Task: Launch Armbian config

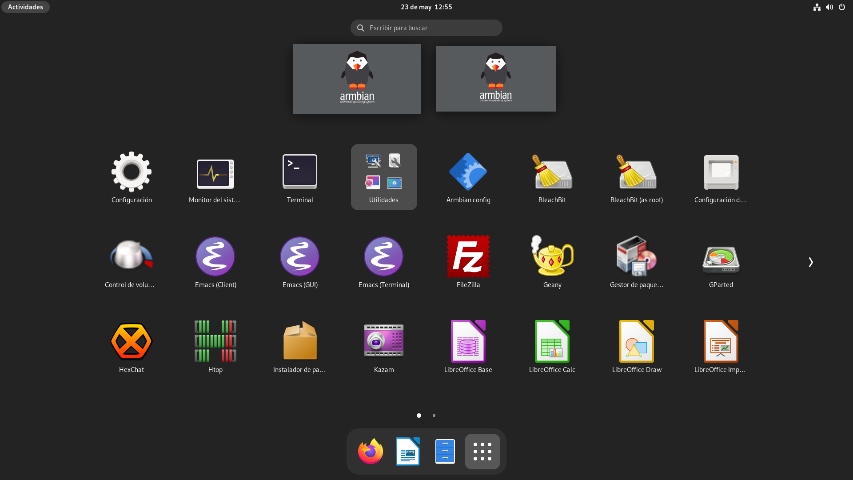Action: pyautogui.click(x=468, y=177)
